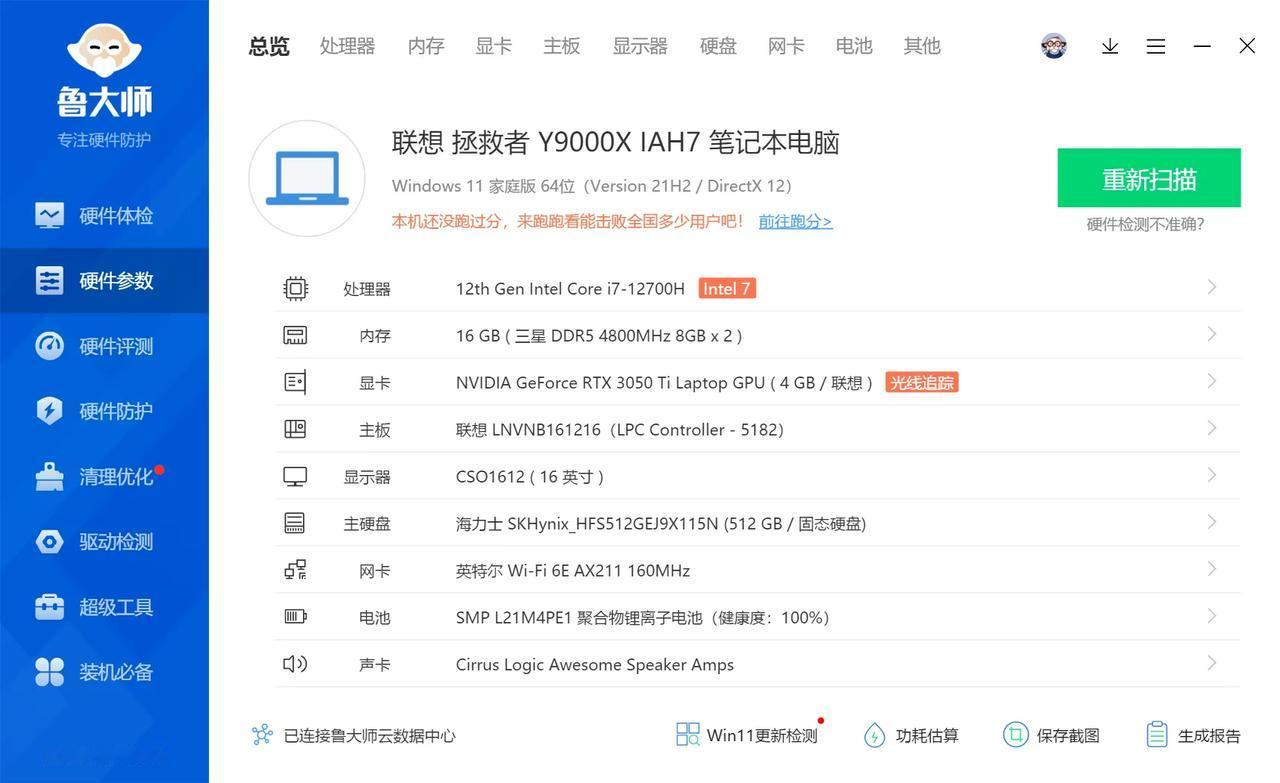
Task: Click the download arrow icon
Action: click(1110, 46)
